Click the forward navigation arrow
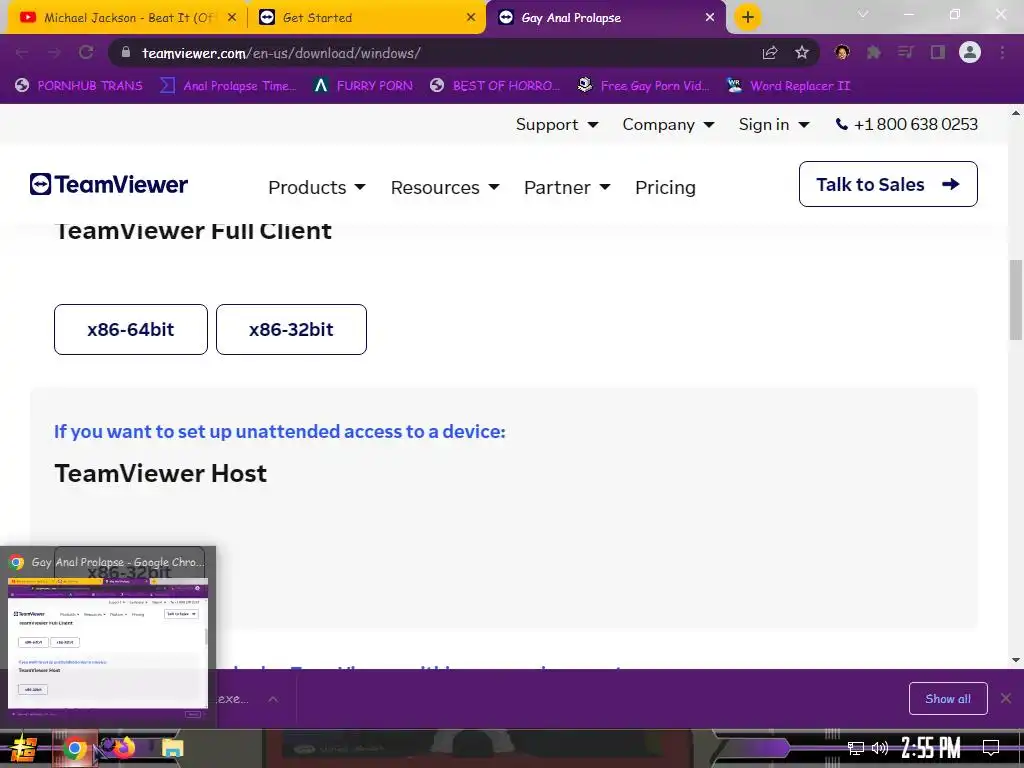 pyautogui.click(x=54, y=53)
